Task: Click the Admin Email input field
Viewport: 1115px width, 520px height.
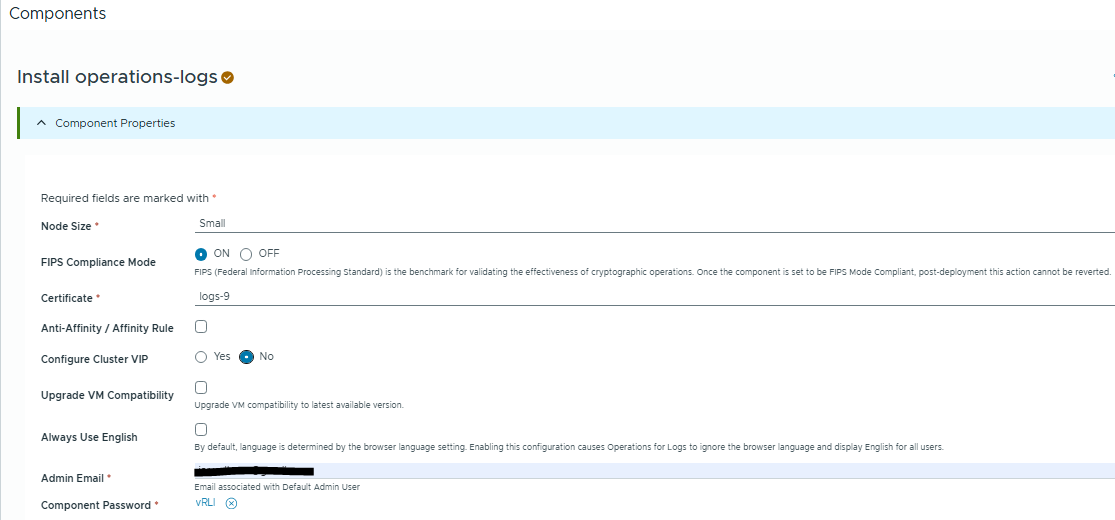Action: [650, 470]
